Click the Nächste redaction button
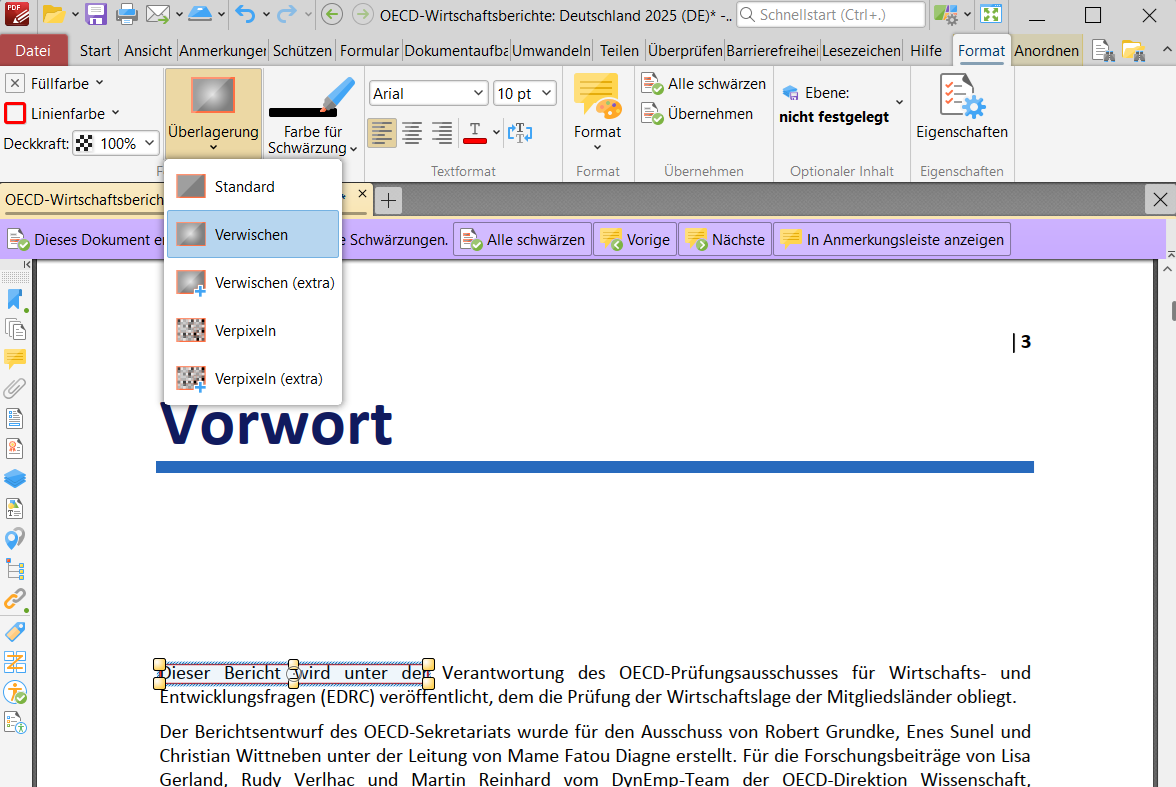 pos(725,240)
